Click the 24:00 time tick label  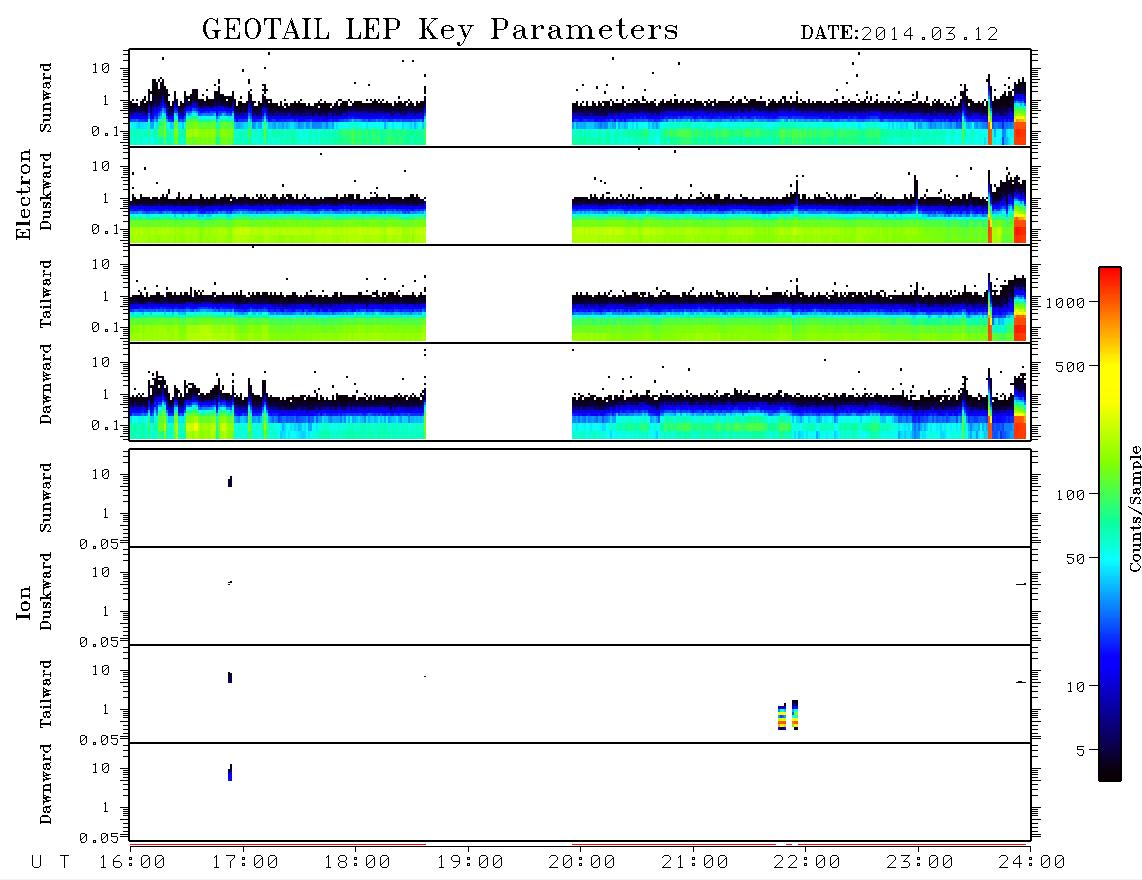point(1032,862)
